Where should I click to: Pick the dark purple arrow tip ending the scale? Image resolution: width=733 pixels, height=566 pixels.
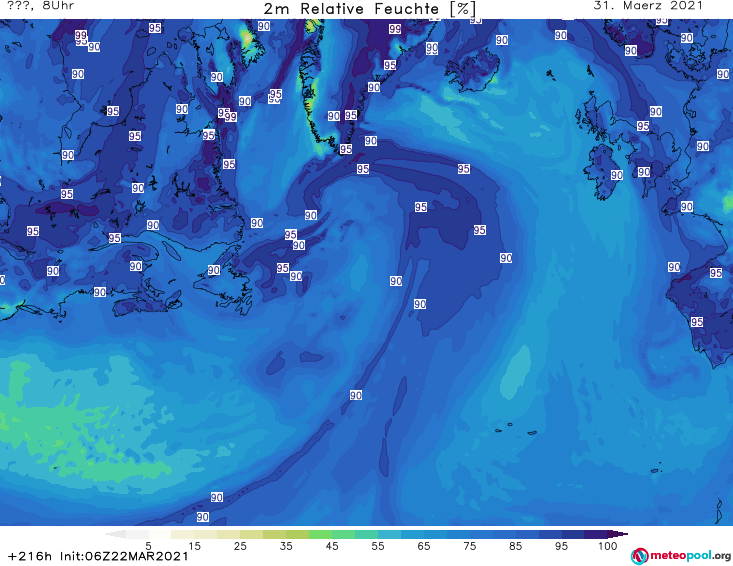(618, 534)
